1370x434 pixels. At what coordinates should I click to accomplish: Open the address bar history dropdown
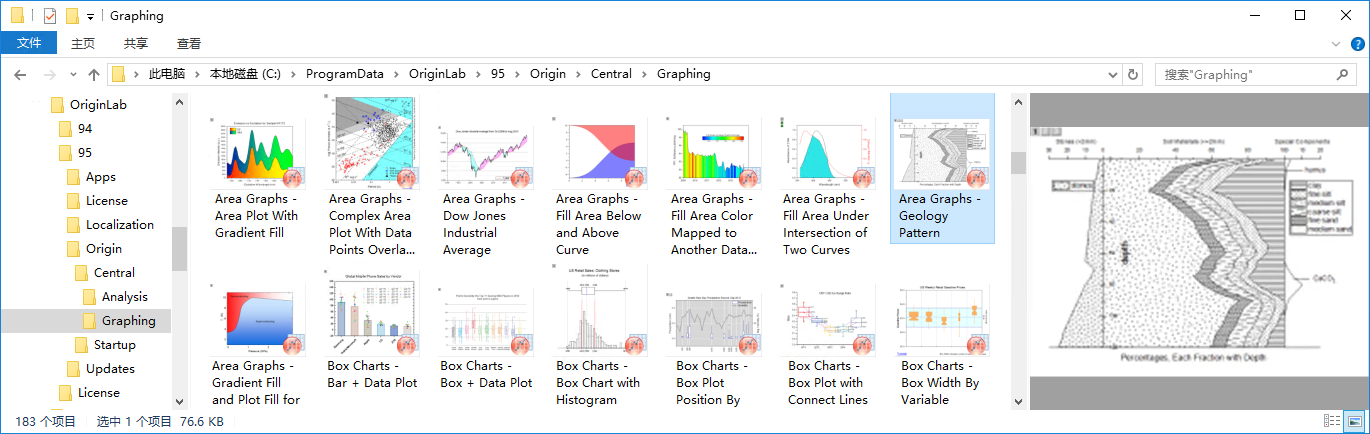coord(1112,74)
